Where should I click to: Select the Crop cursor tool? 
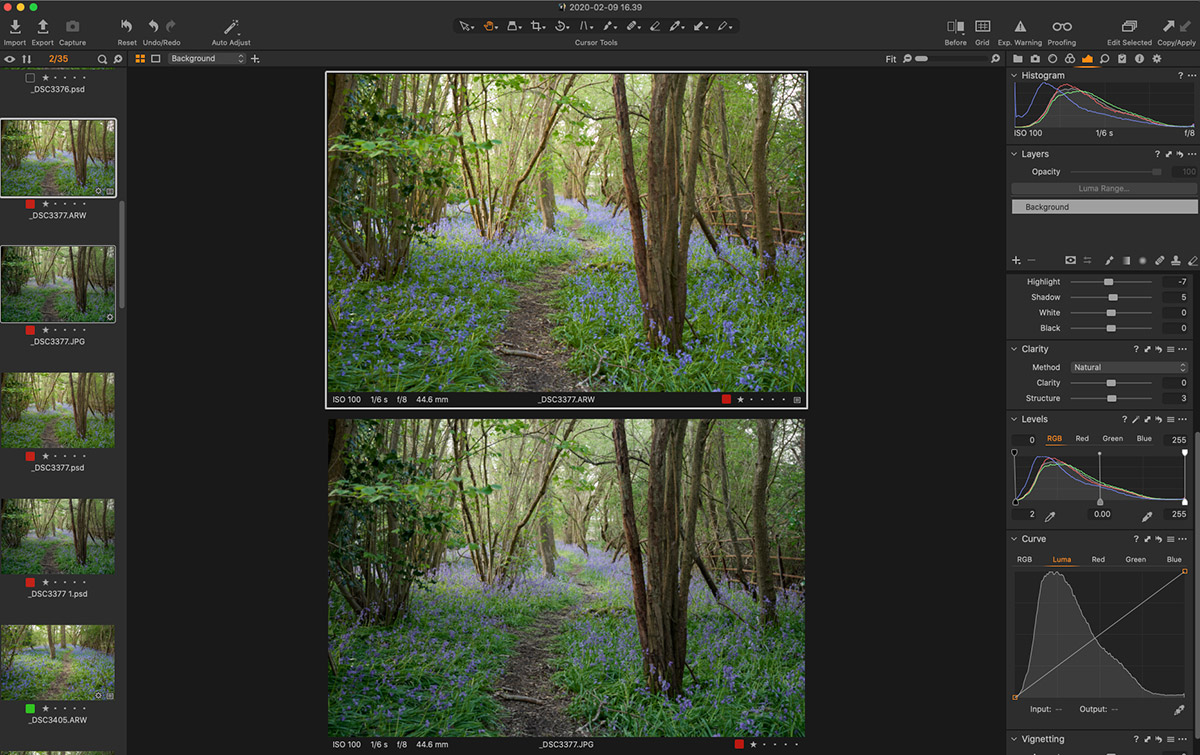click(536, 26)
